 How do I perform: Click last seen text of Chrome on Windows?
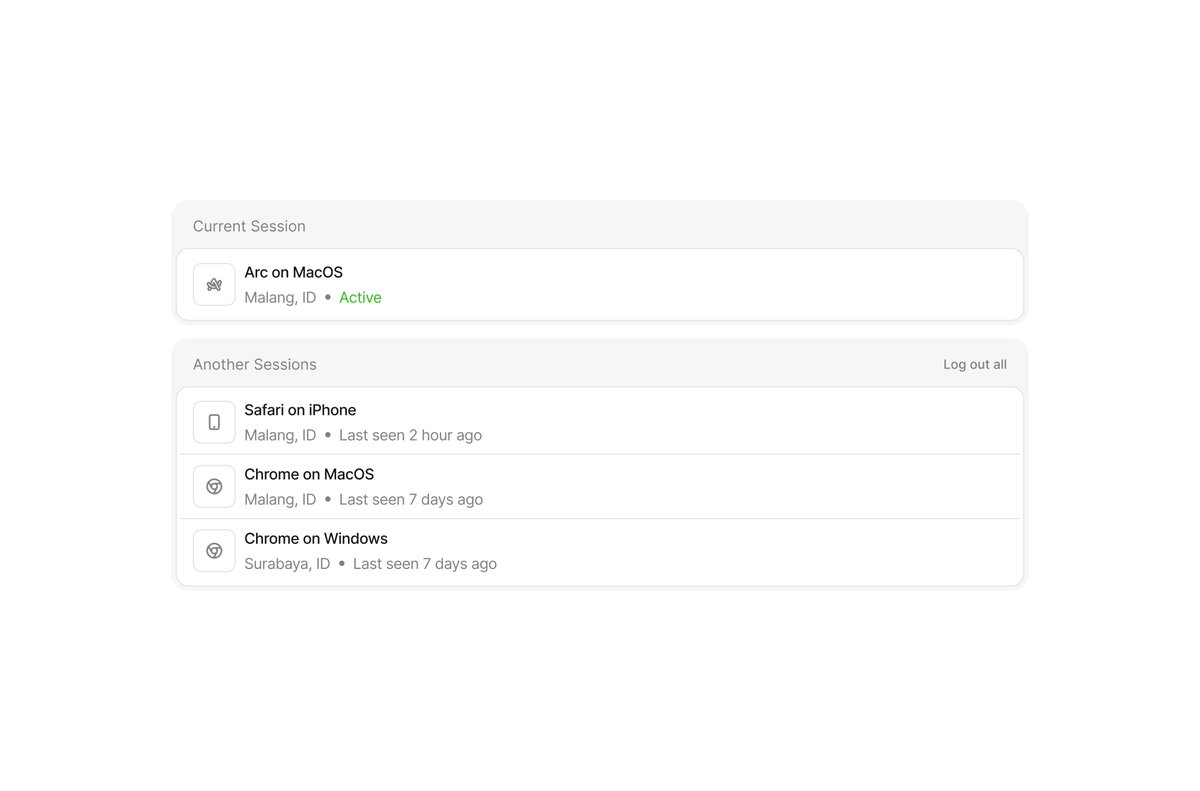coord(425,564)
